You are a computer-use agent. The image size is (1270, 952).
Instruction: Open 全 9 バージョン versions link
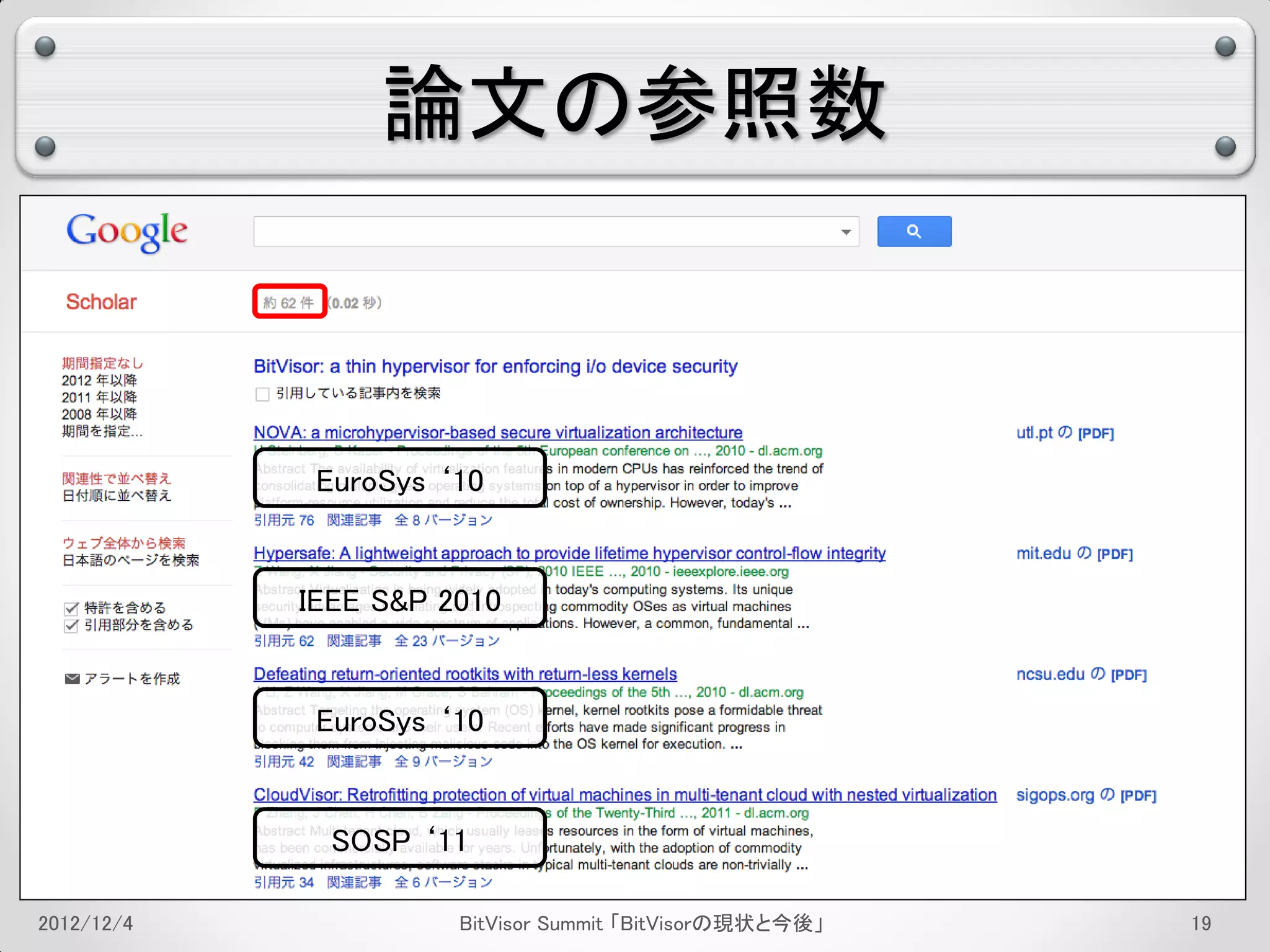443,762
